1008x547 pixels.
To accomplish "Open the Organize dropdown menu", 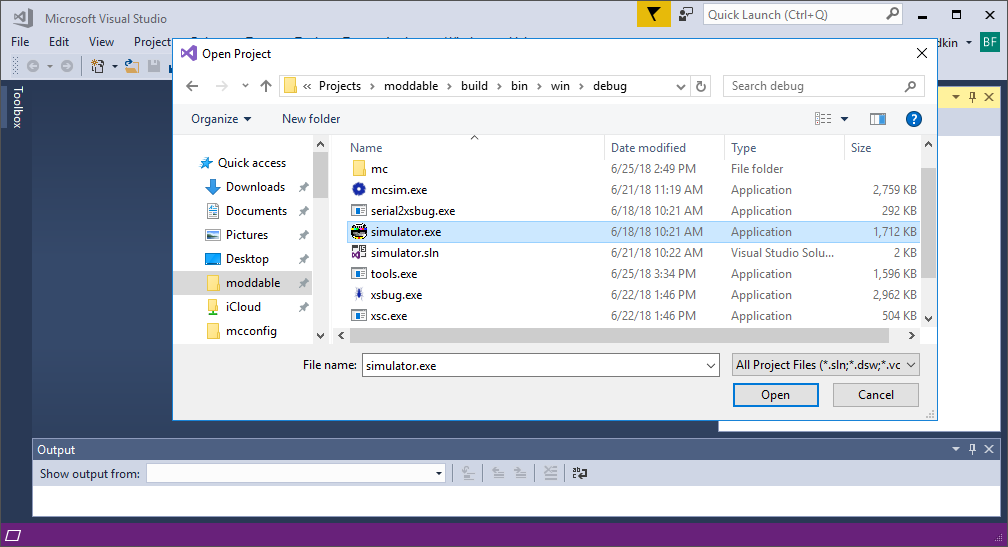I will pos(221,119).
